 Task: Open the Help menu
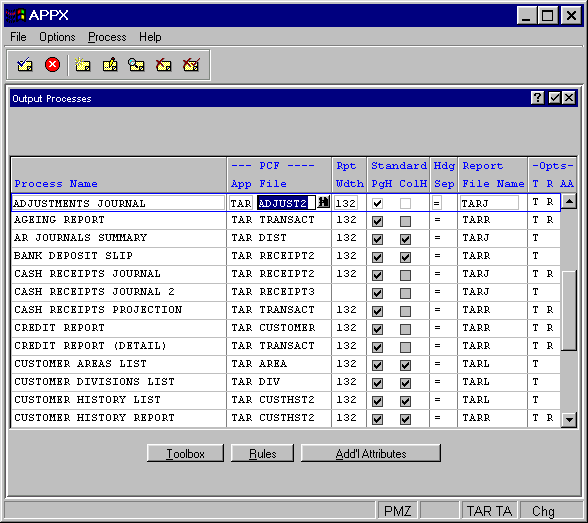click(x=150, y=37)
